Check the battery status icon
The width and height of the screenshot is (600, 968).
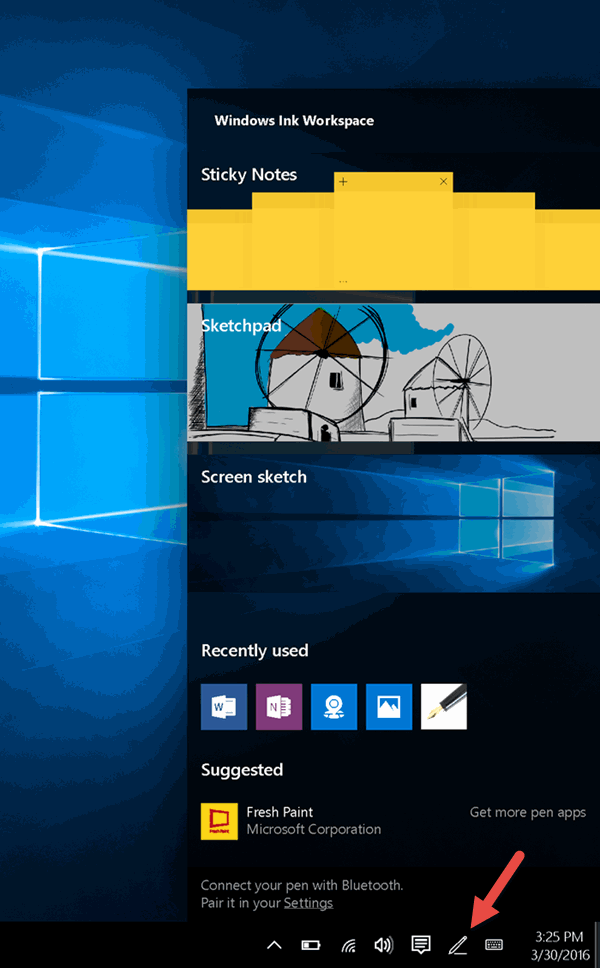coord(310,945)
